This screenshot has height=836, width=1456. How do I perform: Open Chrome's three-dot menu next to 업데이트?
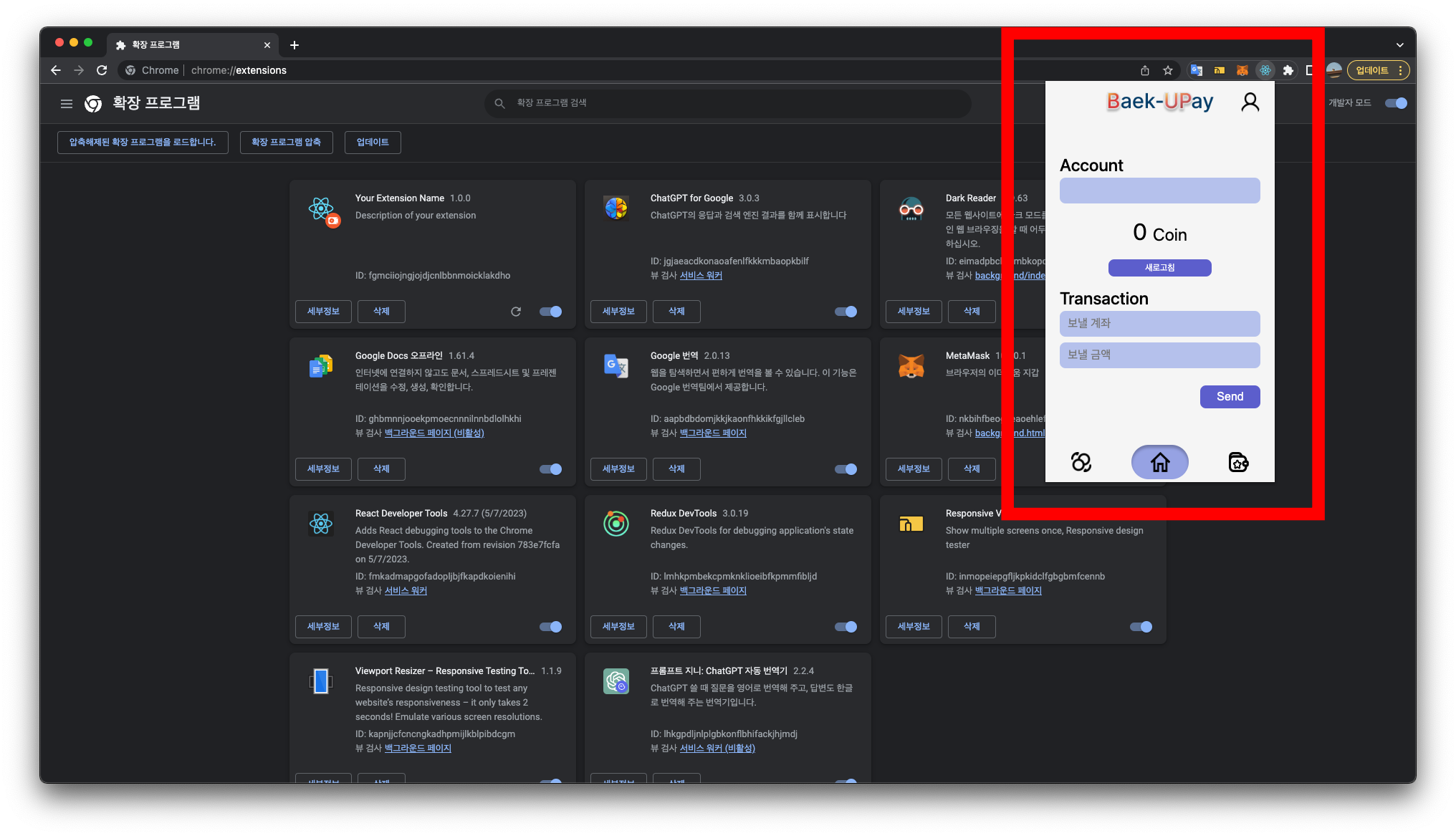pos(1400,70)
